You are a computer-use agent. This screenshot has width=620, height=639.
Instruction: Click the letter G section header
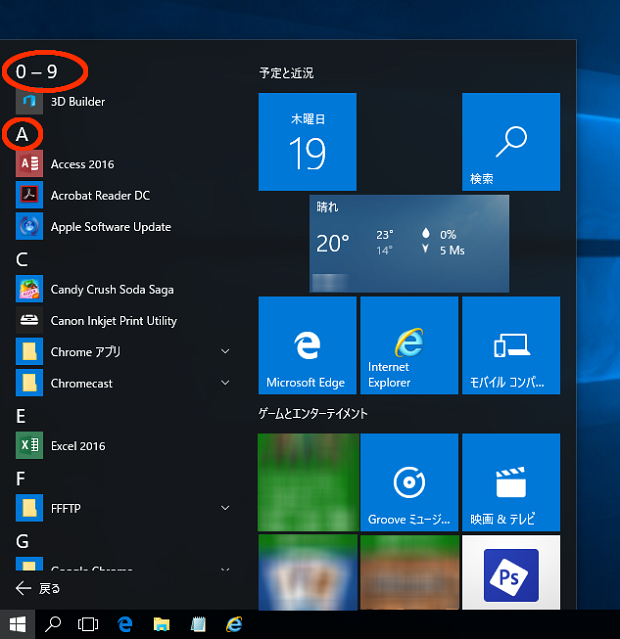[x=22, y=541]
